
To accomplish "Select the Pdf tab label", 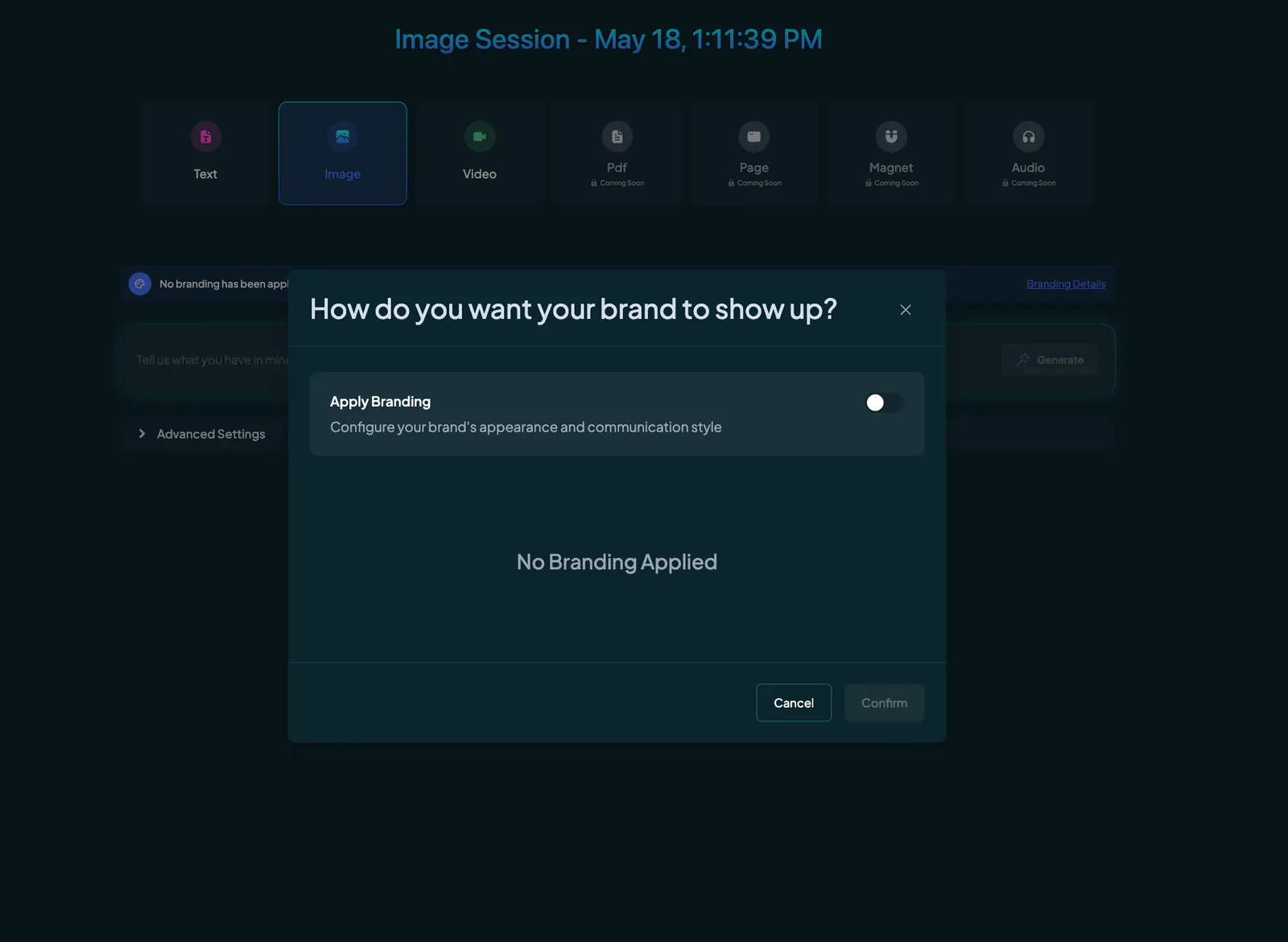I will [x=617, y=167].
